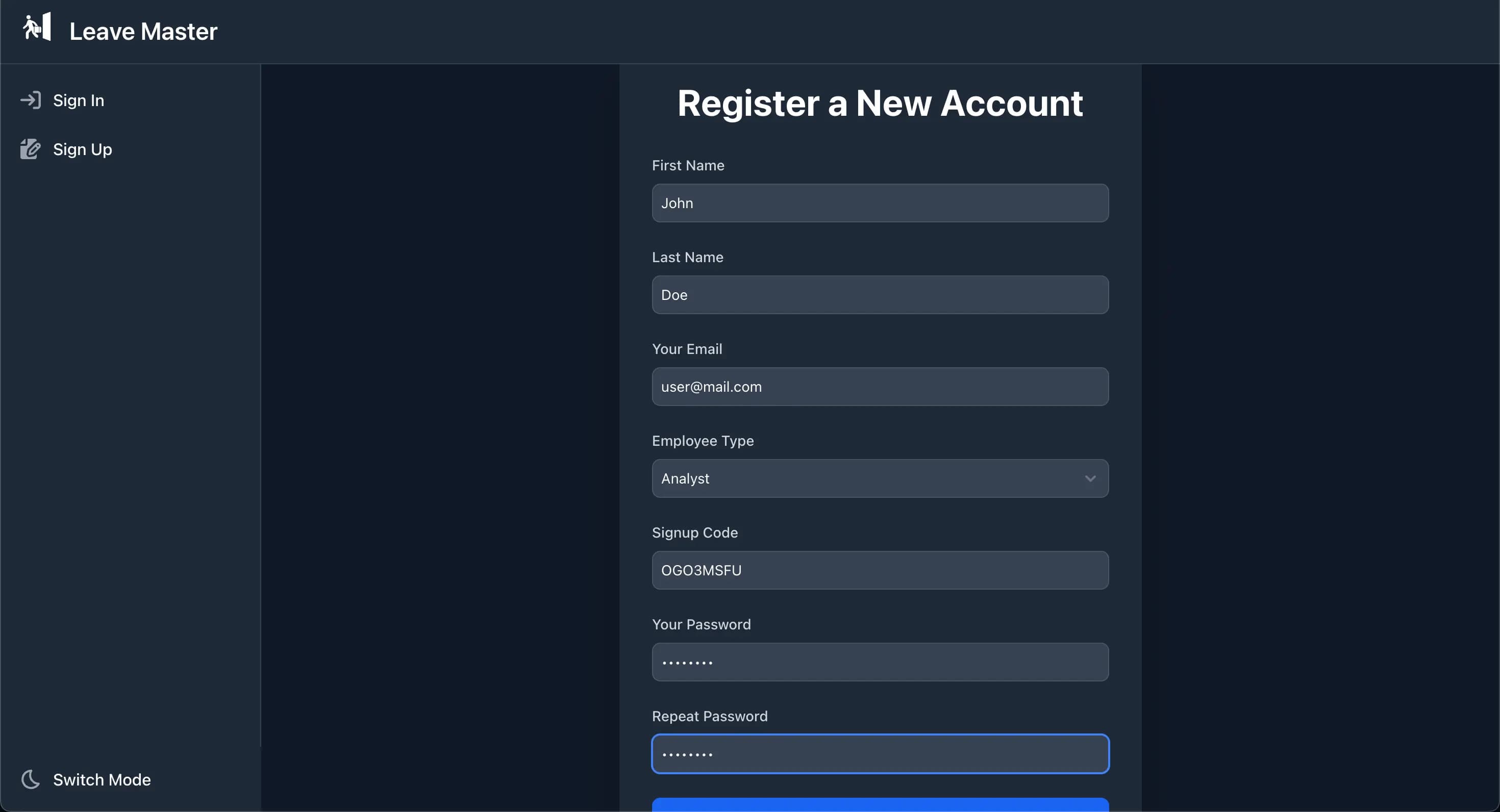Image resolution: width=1500 pixels, height=812 pixels.
Task: Open Sign In from the sidebar
Action: [x=79, y=100]
